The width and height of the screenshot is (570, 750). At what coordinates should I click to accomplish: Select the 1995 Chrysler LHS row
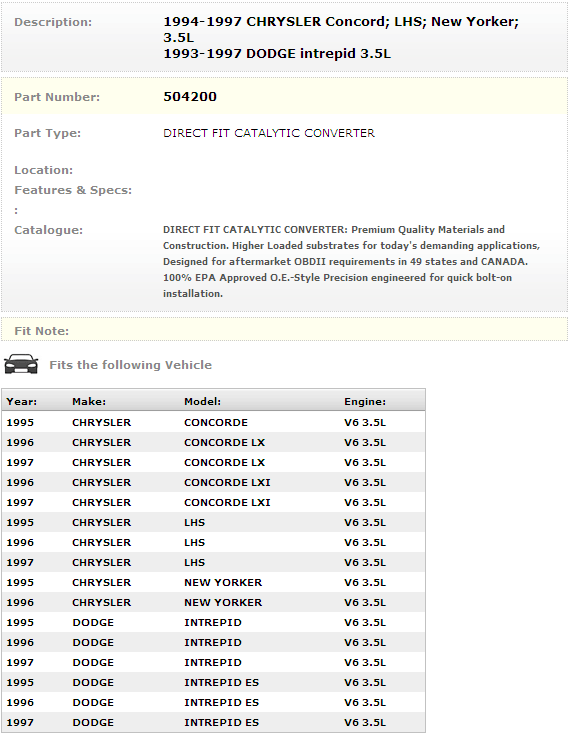[213, 523]
